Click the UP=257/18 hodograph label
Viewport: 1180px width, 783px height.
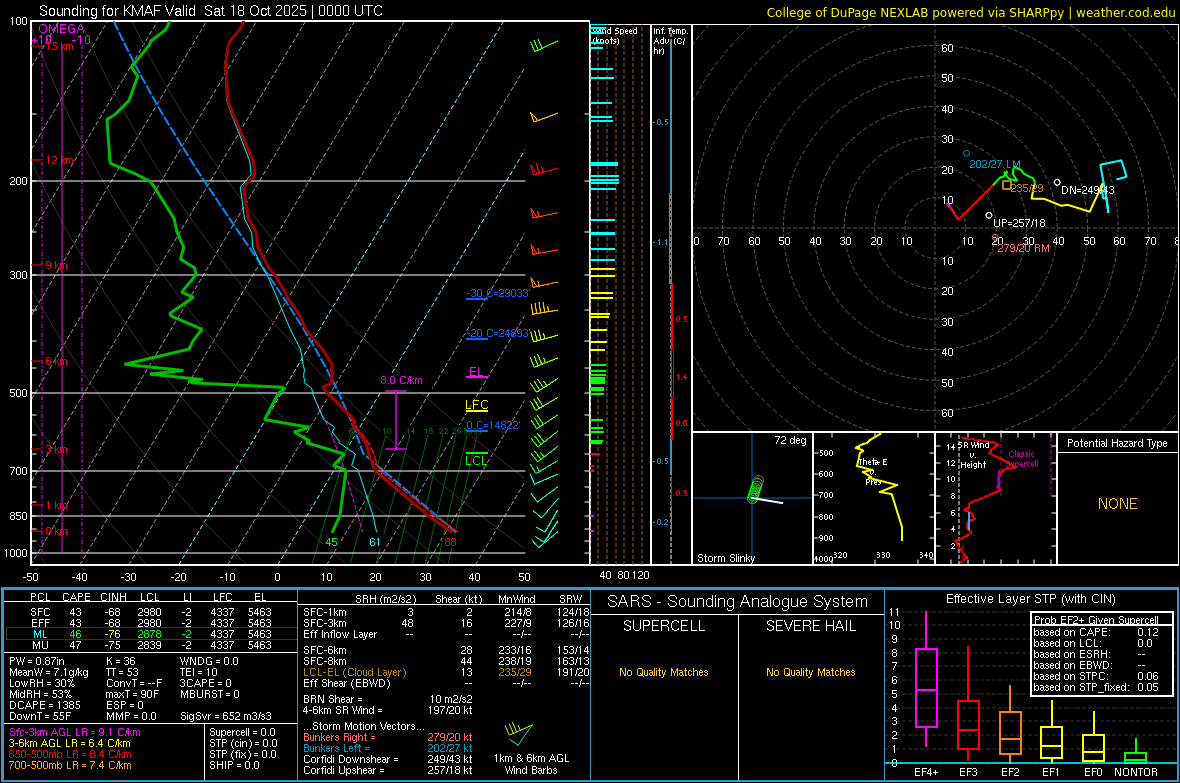click(x=1019, y=223)
